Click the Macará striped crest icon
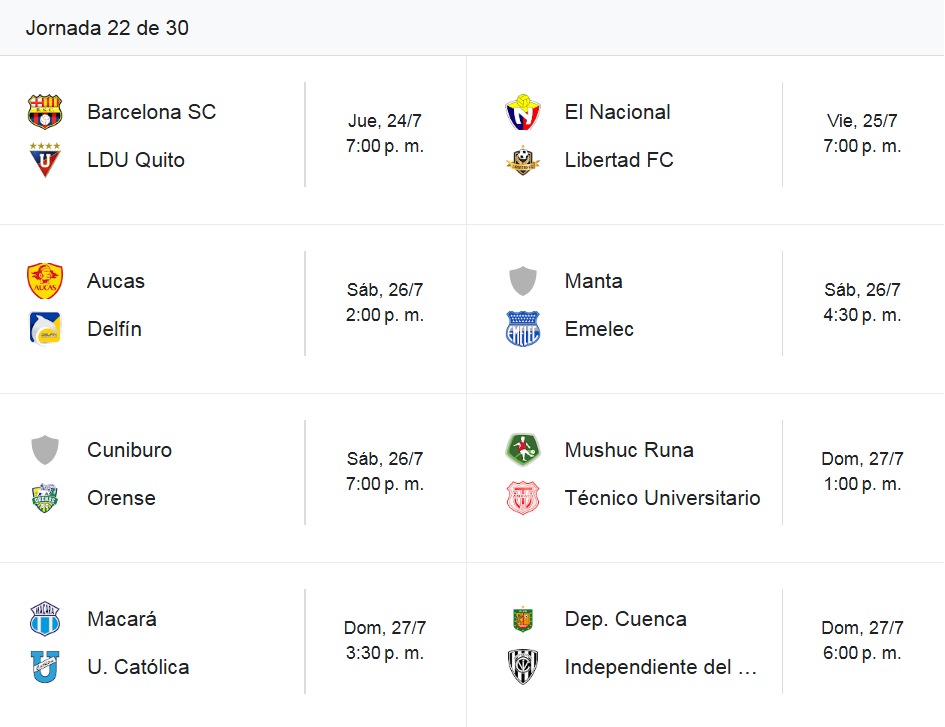 45,618
